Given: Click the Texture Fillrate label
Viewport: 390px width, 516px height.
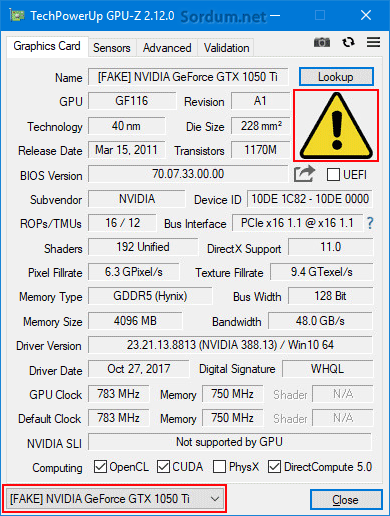Looking at the screenshot, I should [229, 273].
